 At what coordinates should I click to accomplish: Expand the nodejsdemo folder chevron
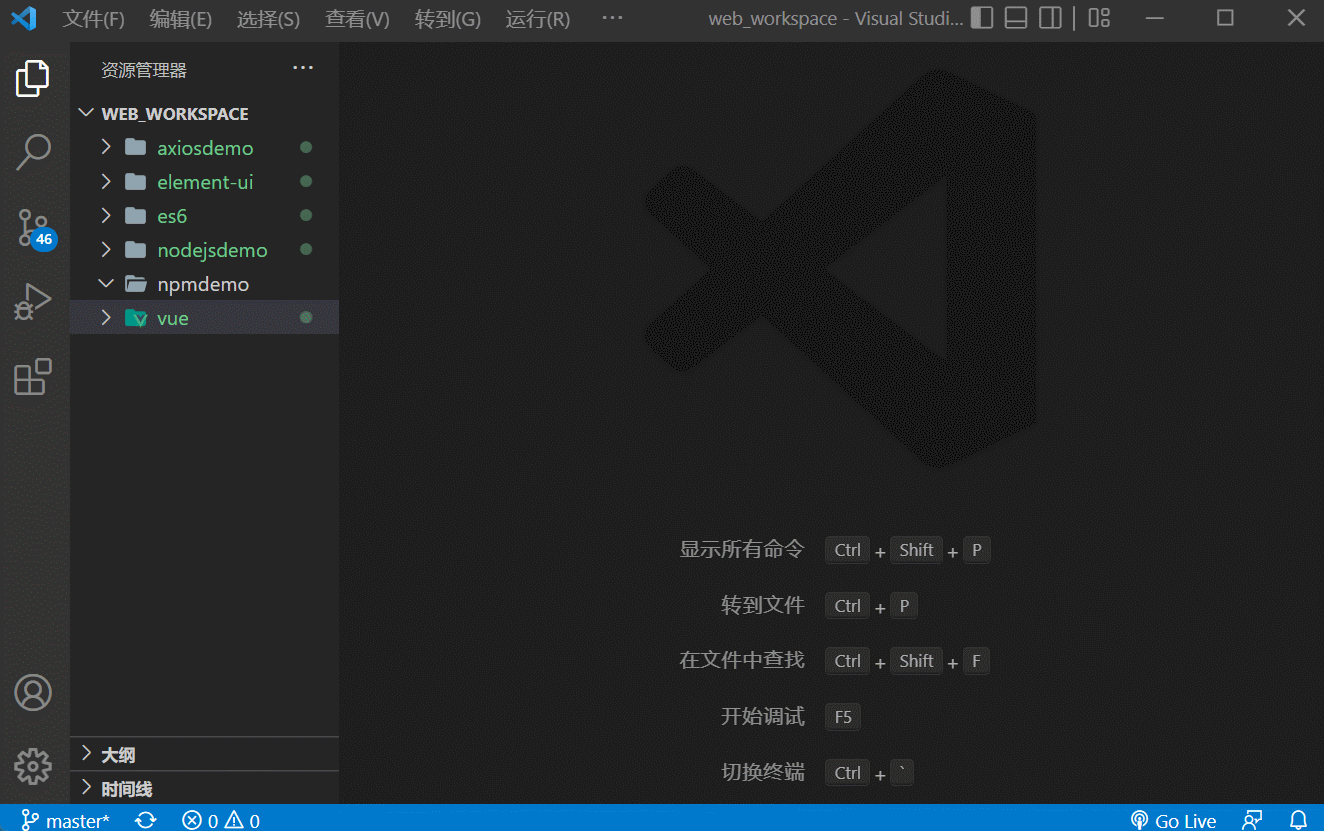(x=106, y=250)
